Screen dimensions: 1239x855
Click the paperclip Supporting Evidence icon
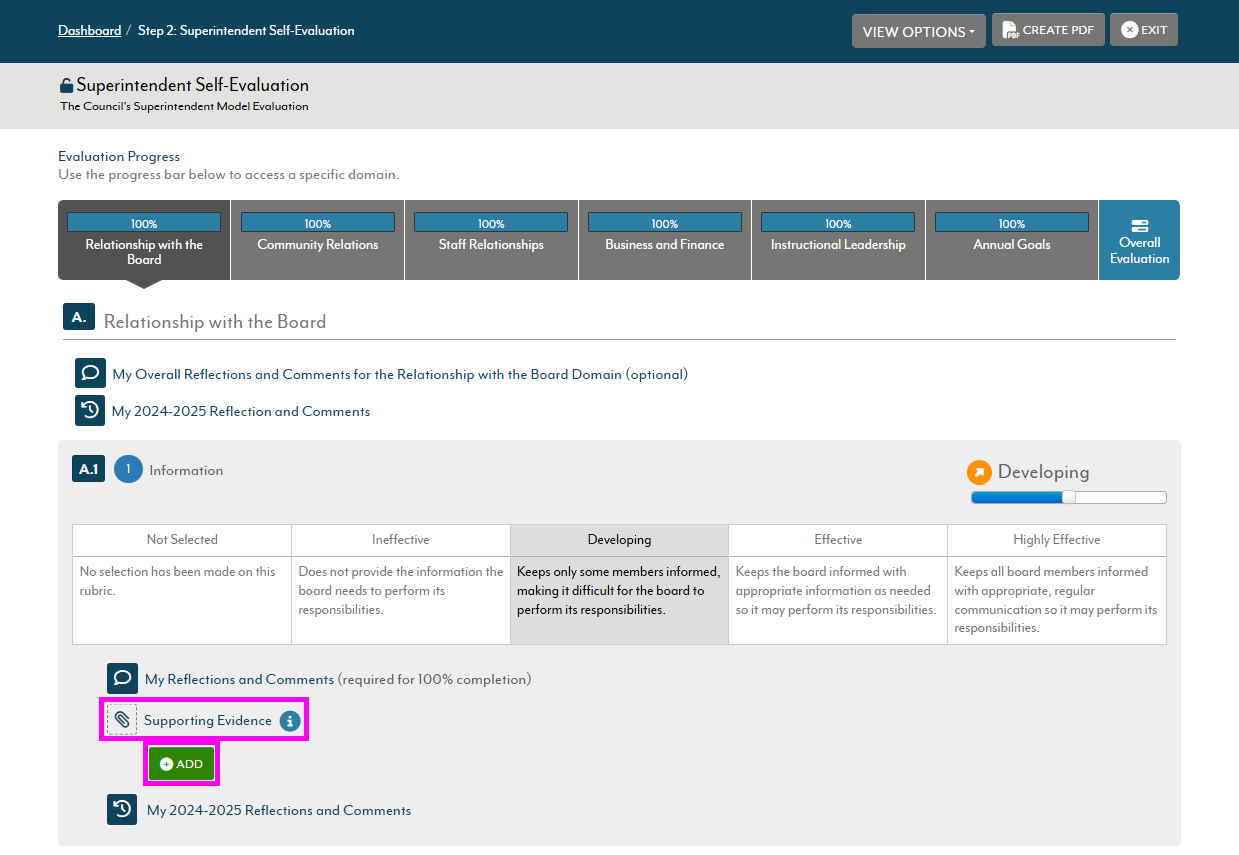tap(122, 720)
